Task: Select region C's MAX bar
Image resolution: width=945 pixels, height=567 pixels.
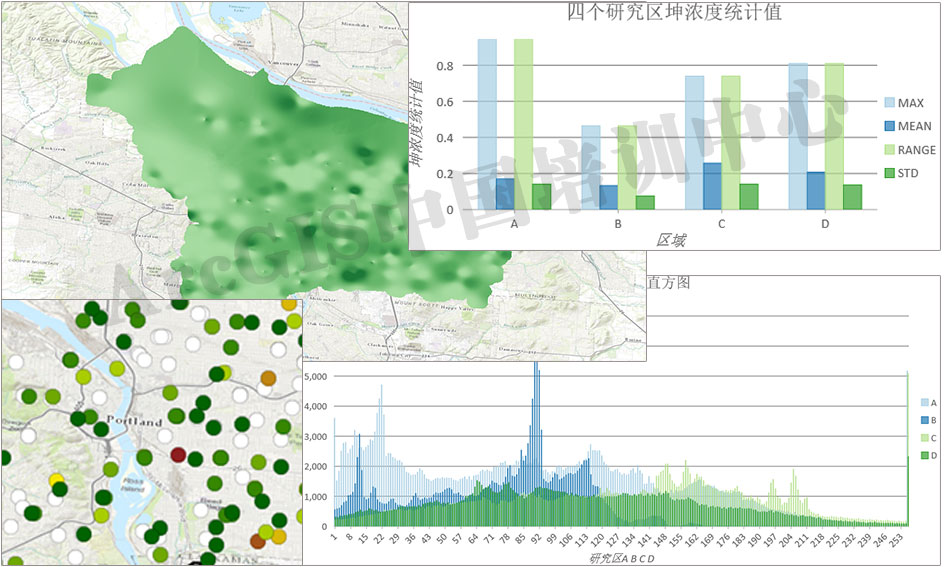Action: click(694, 143)
